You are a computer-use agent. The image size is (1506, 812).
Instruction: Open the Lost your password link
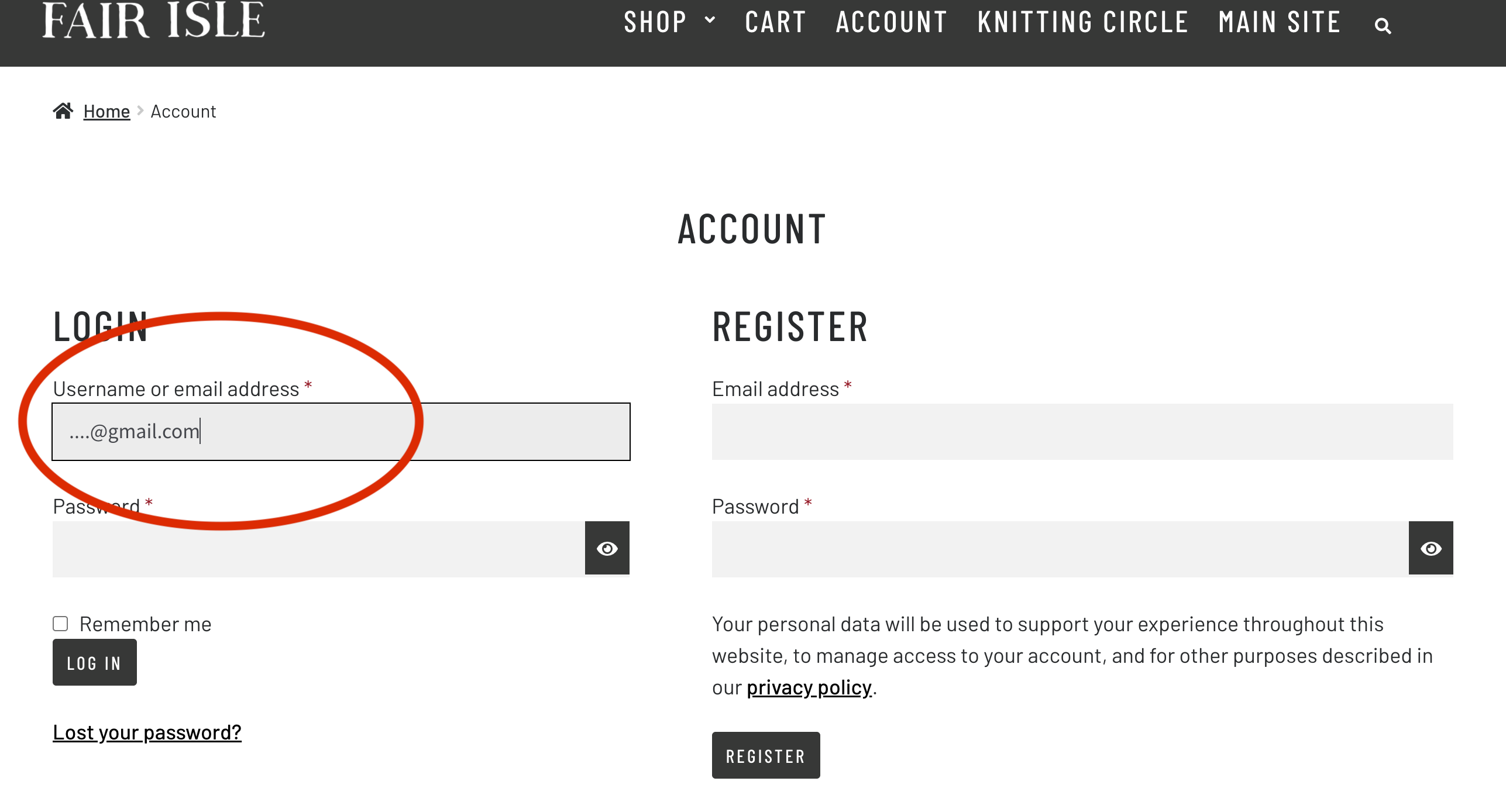(x=147, y=732)
